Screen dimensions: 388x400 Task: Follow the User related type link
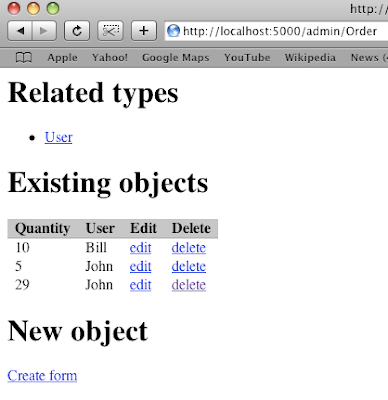tap(59, 137)
